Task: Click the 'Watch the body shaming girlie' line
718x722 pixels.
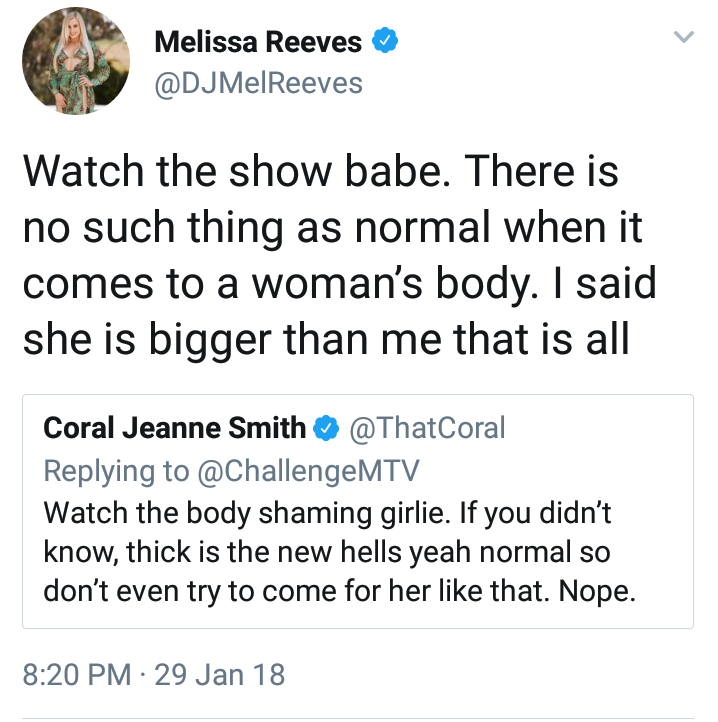Action: click(x=327, y=513)
